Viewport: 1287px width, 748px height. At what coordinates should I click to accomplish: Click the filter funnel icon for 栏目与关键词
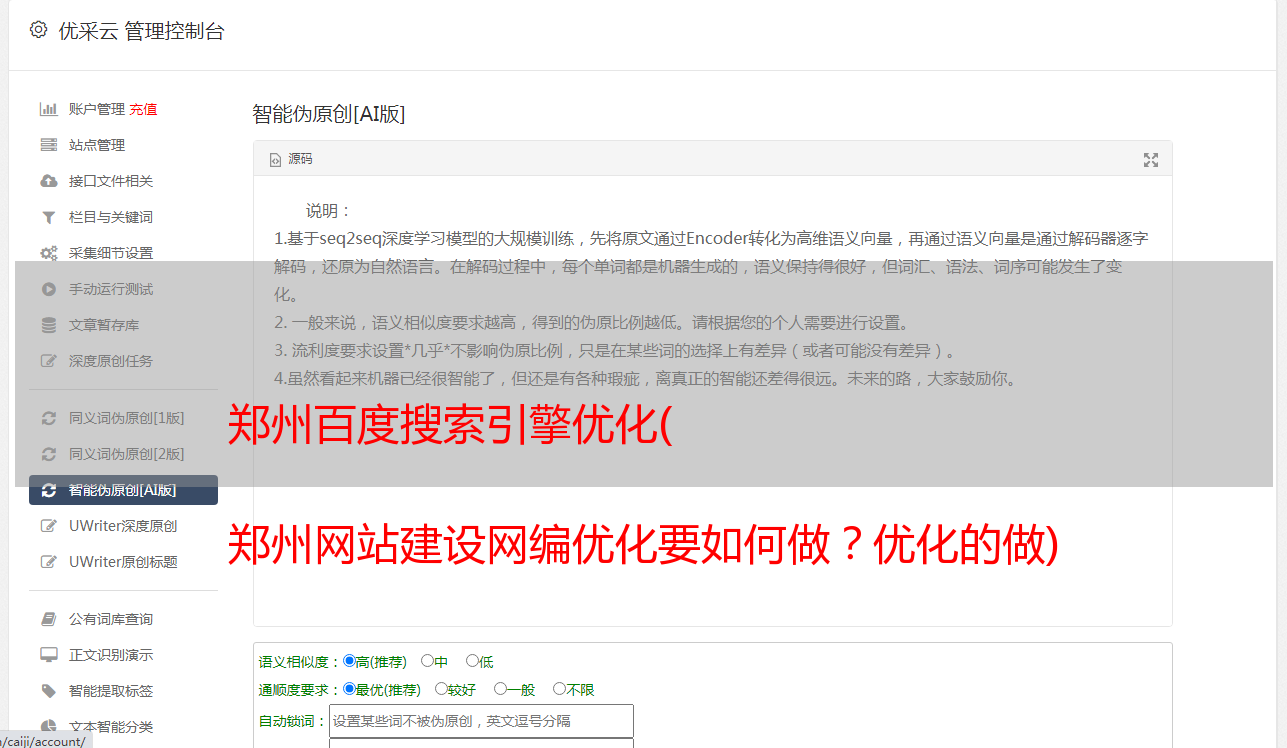(48, 217)
